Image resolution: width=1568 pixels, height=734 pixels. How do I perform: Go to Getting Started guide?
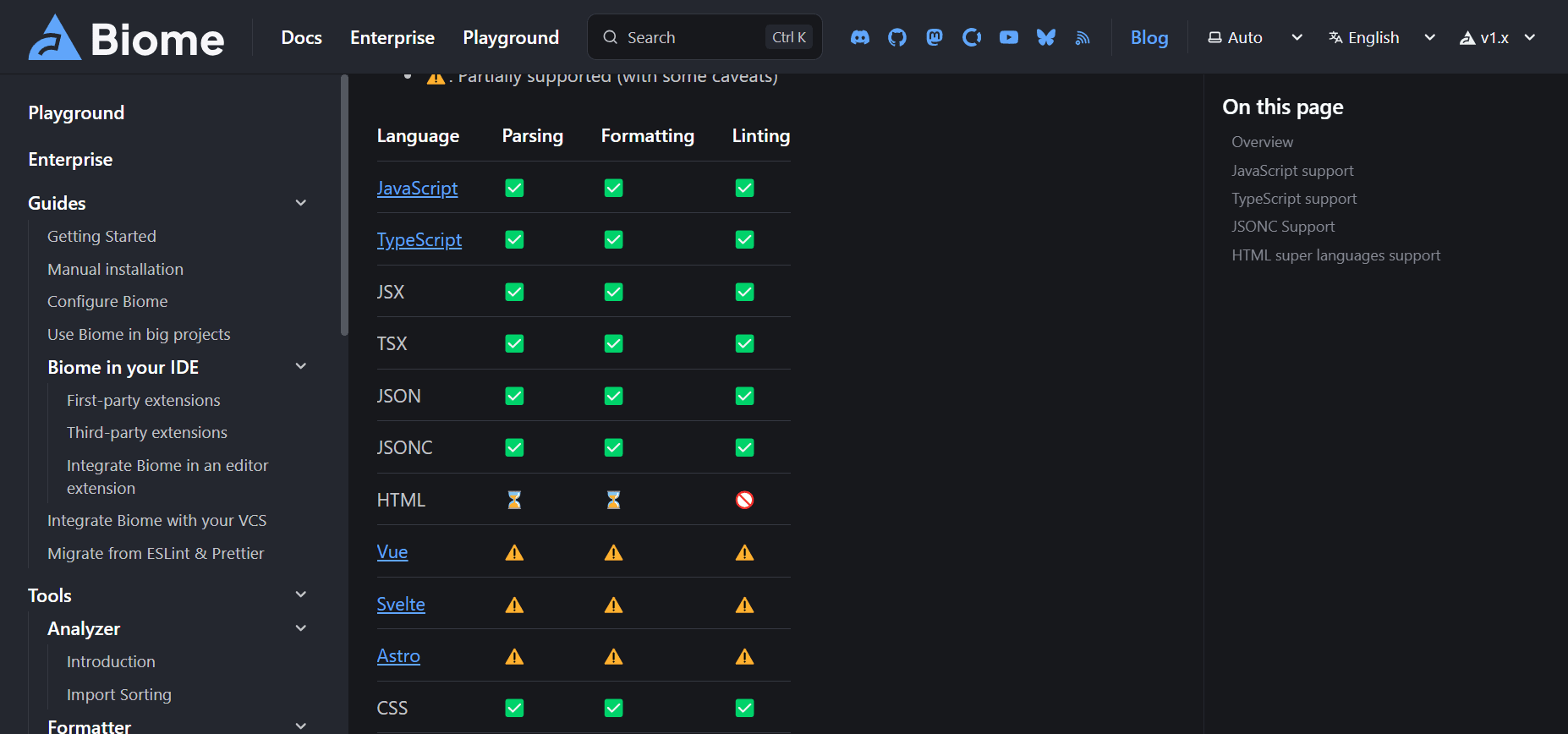click(x=101, y=236)
